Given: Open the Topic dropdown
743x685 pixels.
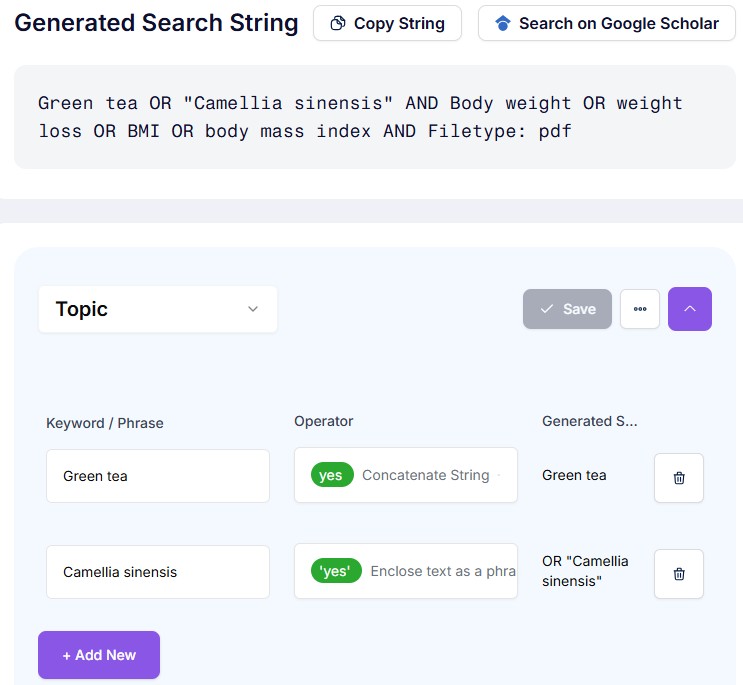Looking at the screenshot, I should [x=158, y=309].
